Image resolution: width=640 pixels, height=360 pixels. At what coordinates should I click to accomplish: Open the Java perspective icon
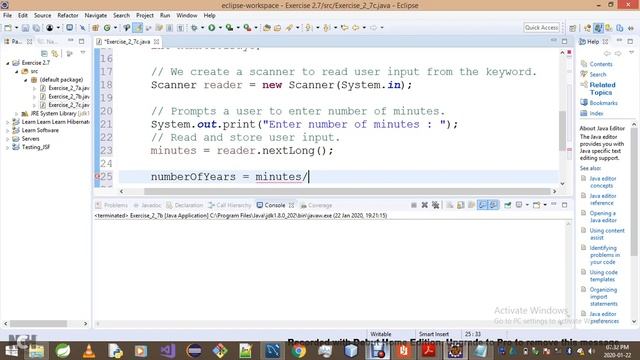point(598,28)
